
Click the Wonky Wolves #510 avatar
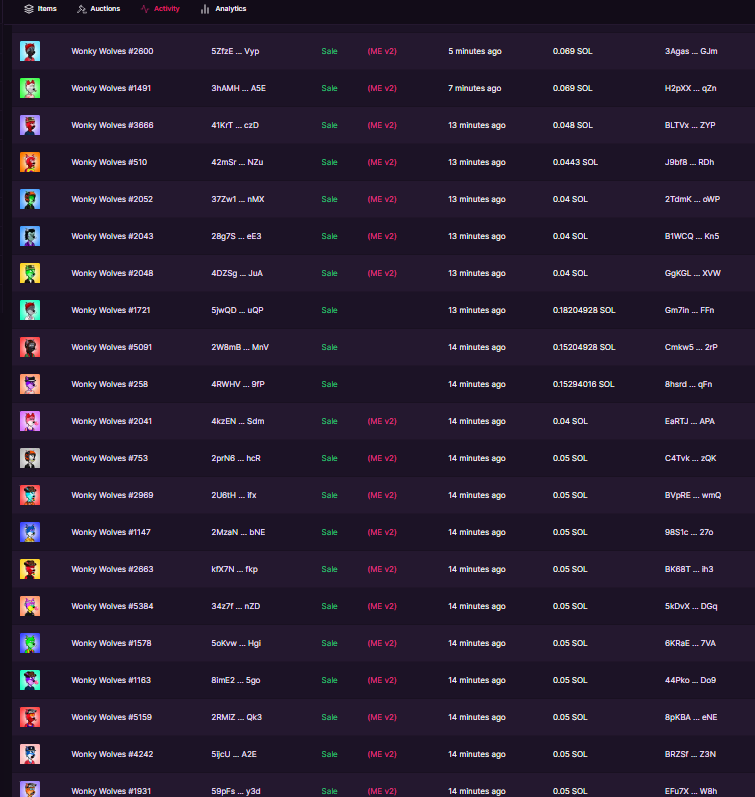click(x=30, y=162)
